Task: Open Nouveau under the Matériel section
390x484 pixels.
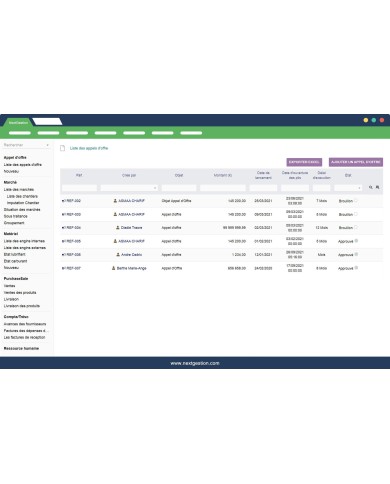Action: (x=11, y=268)
